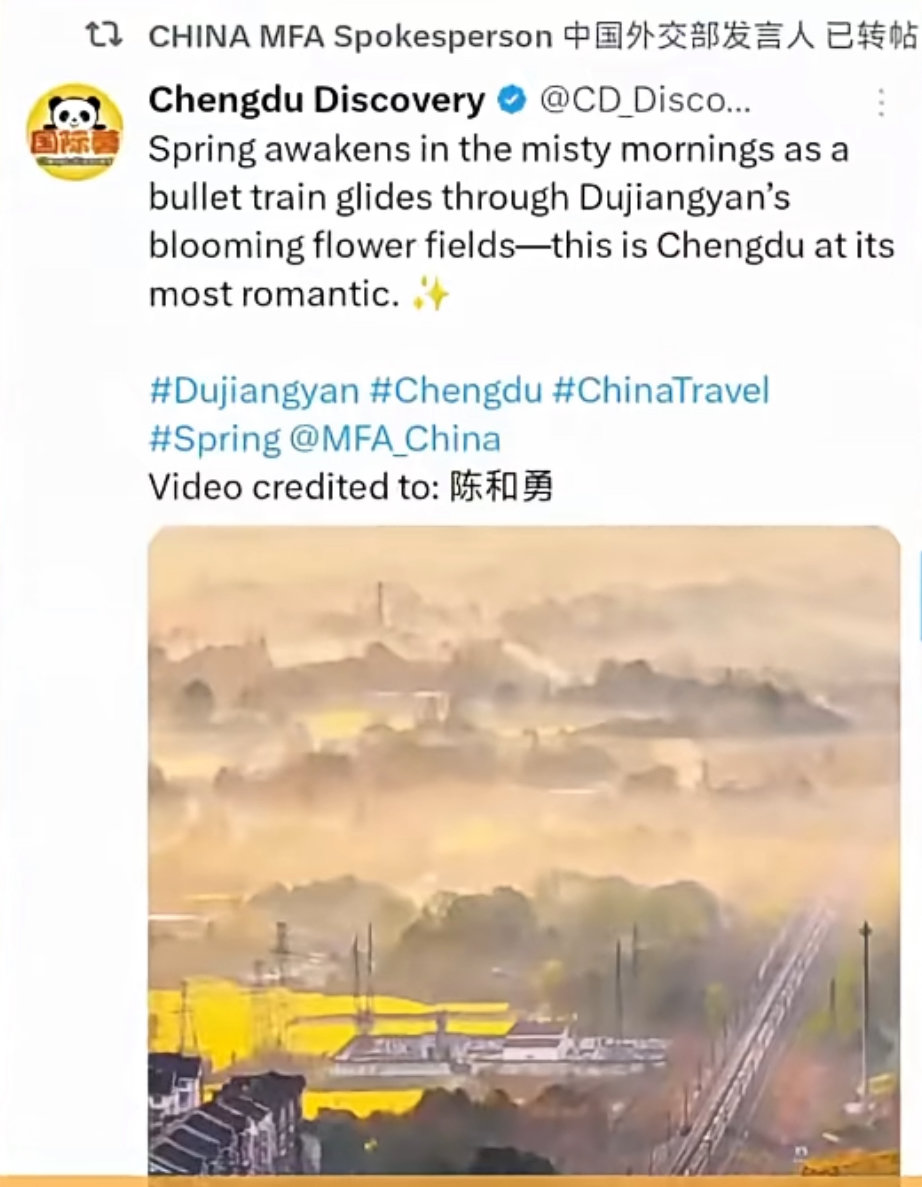Follow the #Spring hashtag
922x1187 pixels.
click(x=215, y=439)
